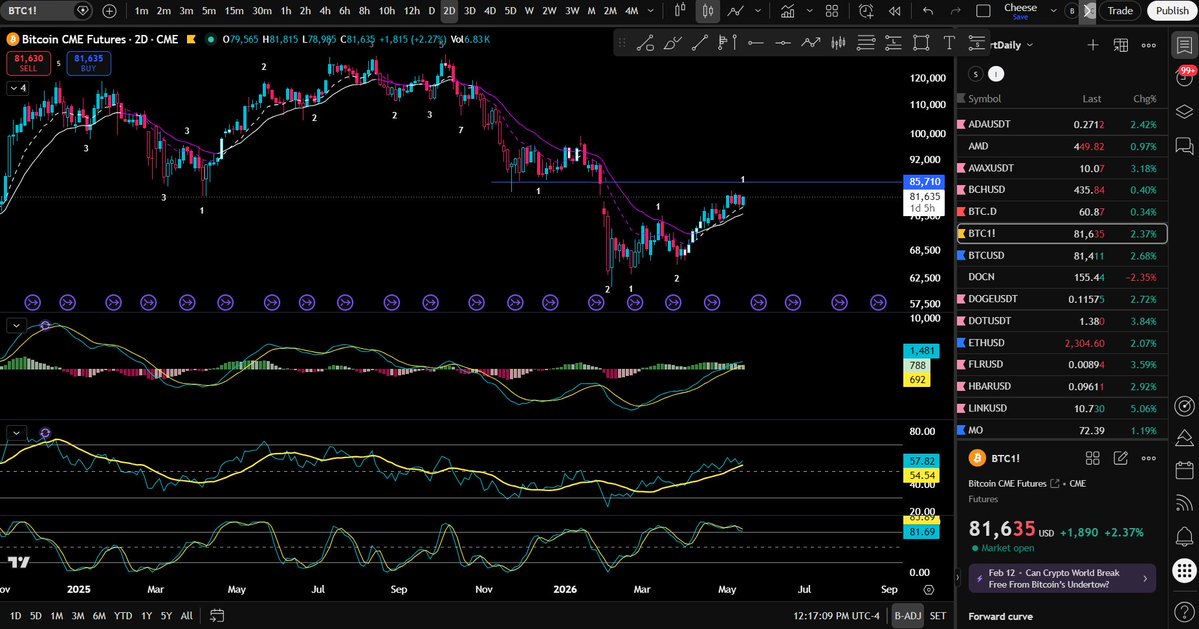Open the indicator templates grid icon
The image size is (1199, 629).
coord(832,11)
